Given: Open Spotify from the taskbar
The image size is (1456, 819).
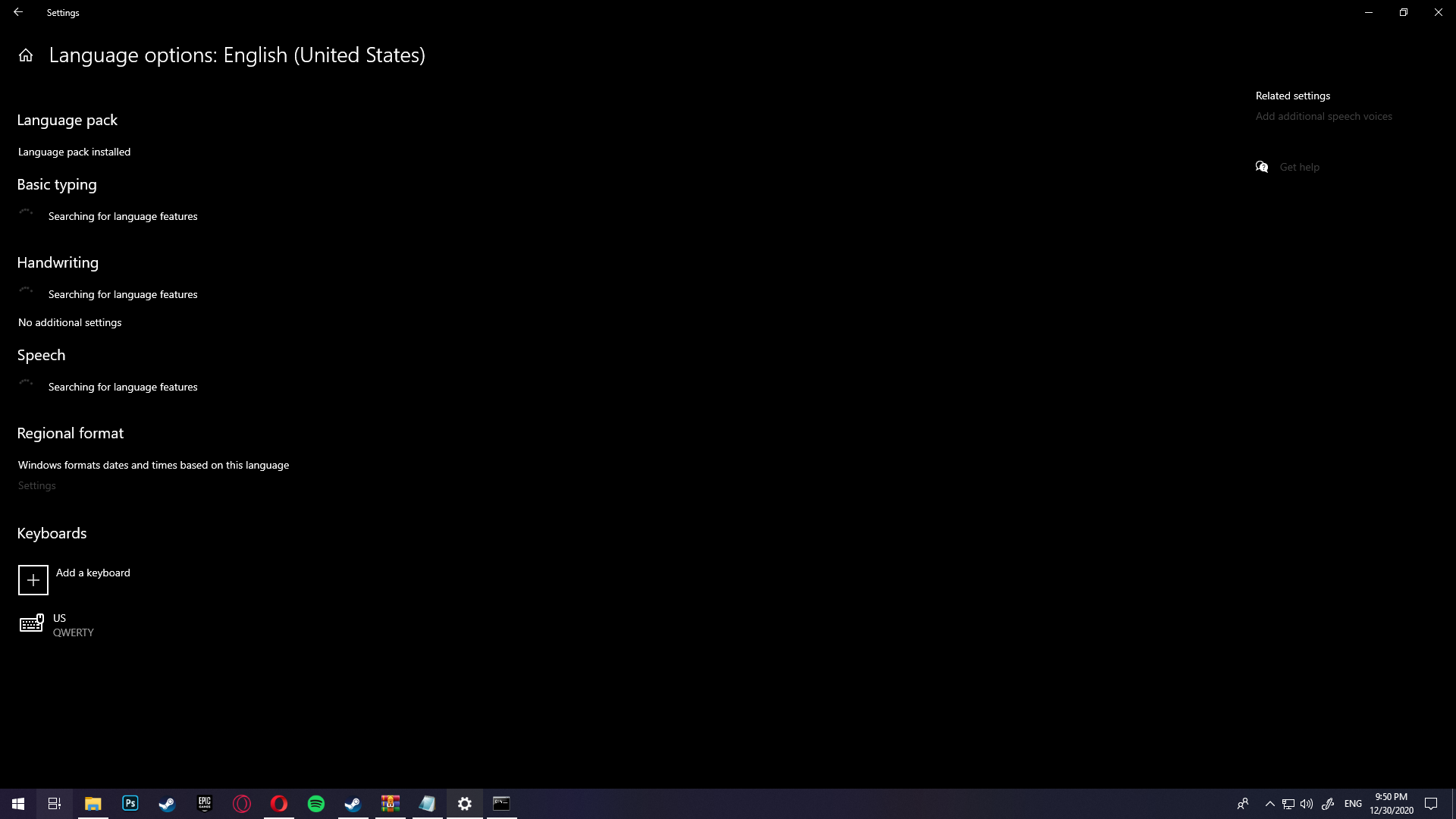Looking at the screenshot, I should click(x=316, y=803).
